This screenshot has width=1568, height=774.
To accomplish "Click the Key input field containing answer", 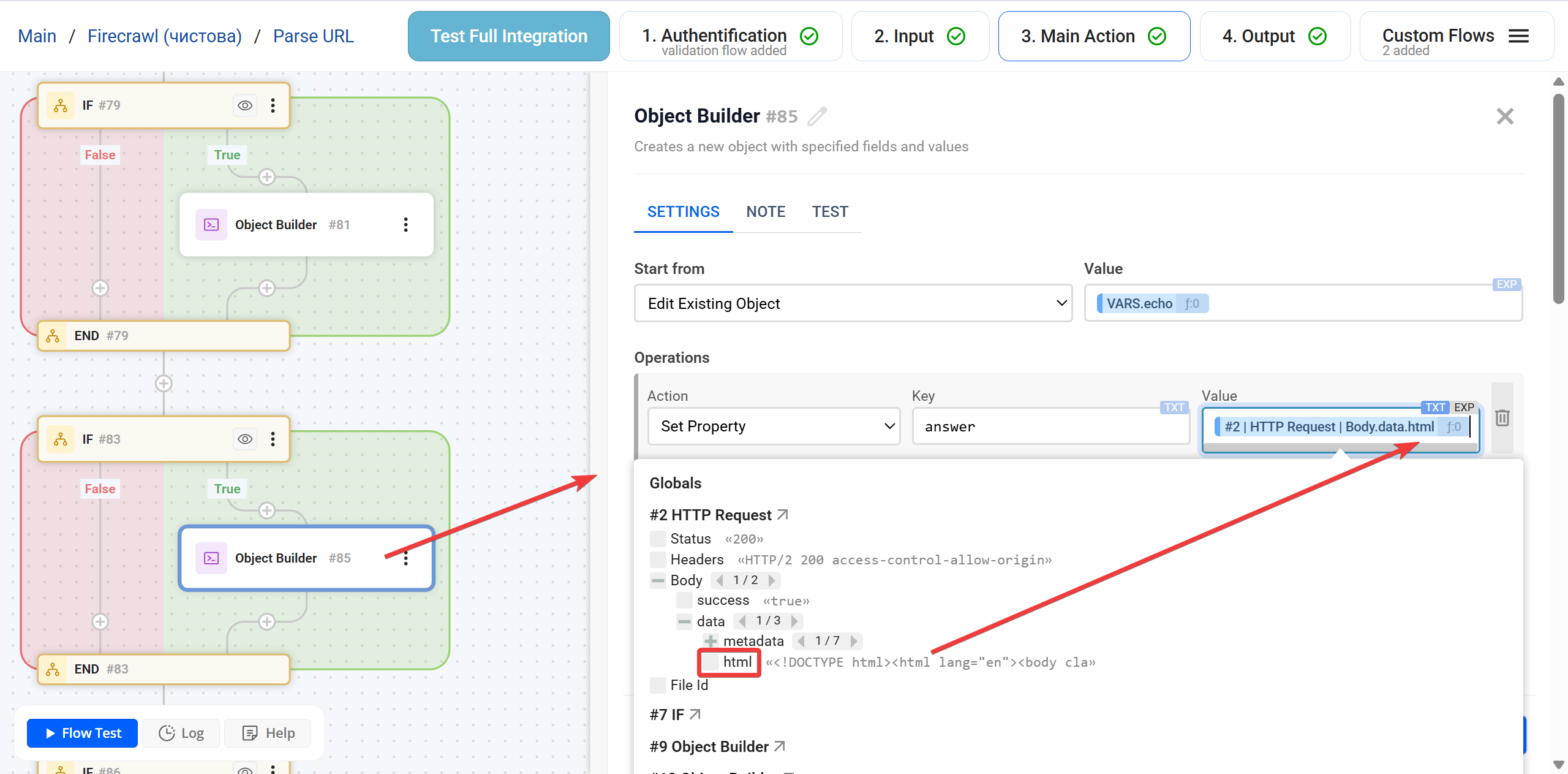I will coord(1049,426).
